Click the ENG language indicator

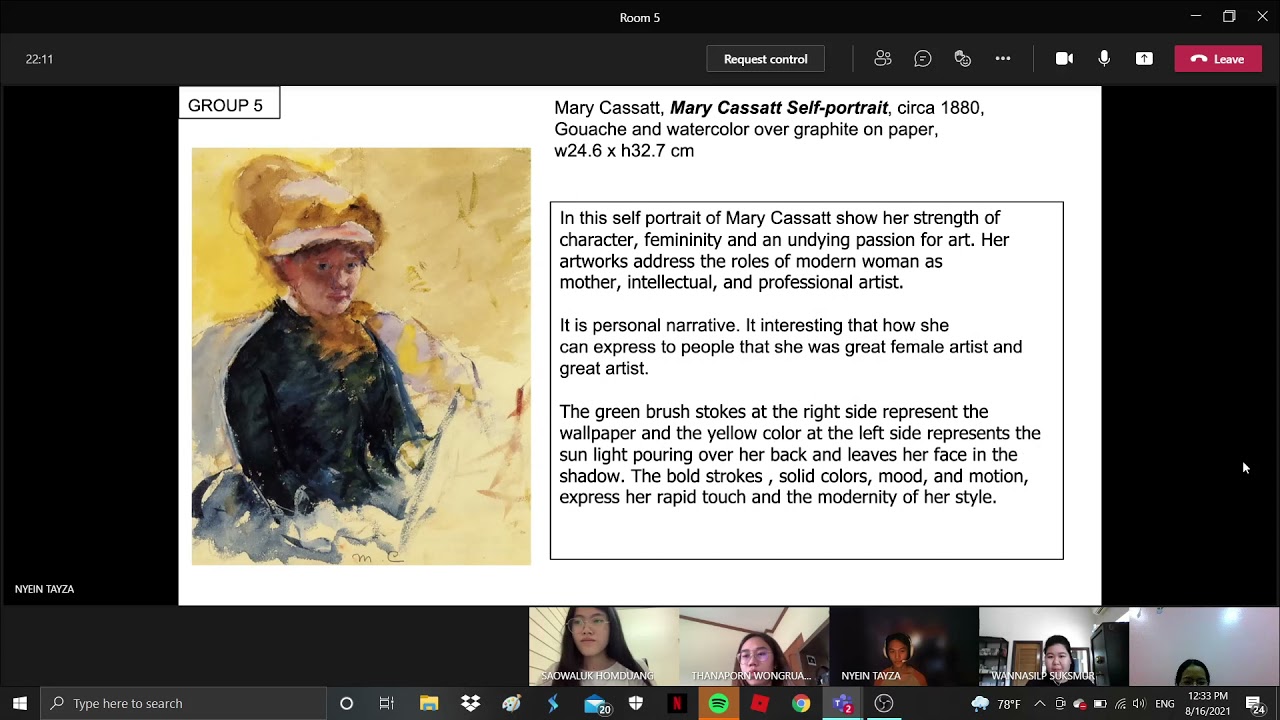pos(1165,704)
